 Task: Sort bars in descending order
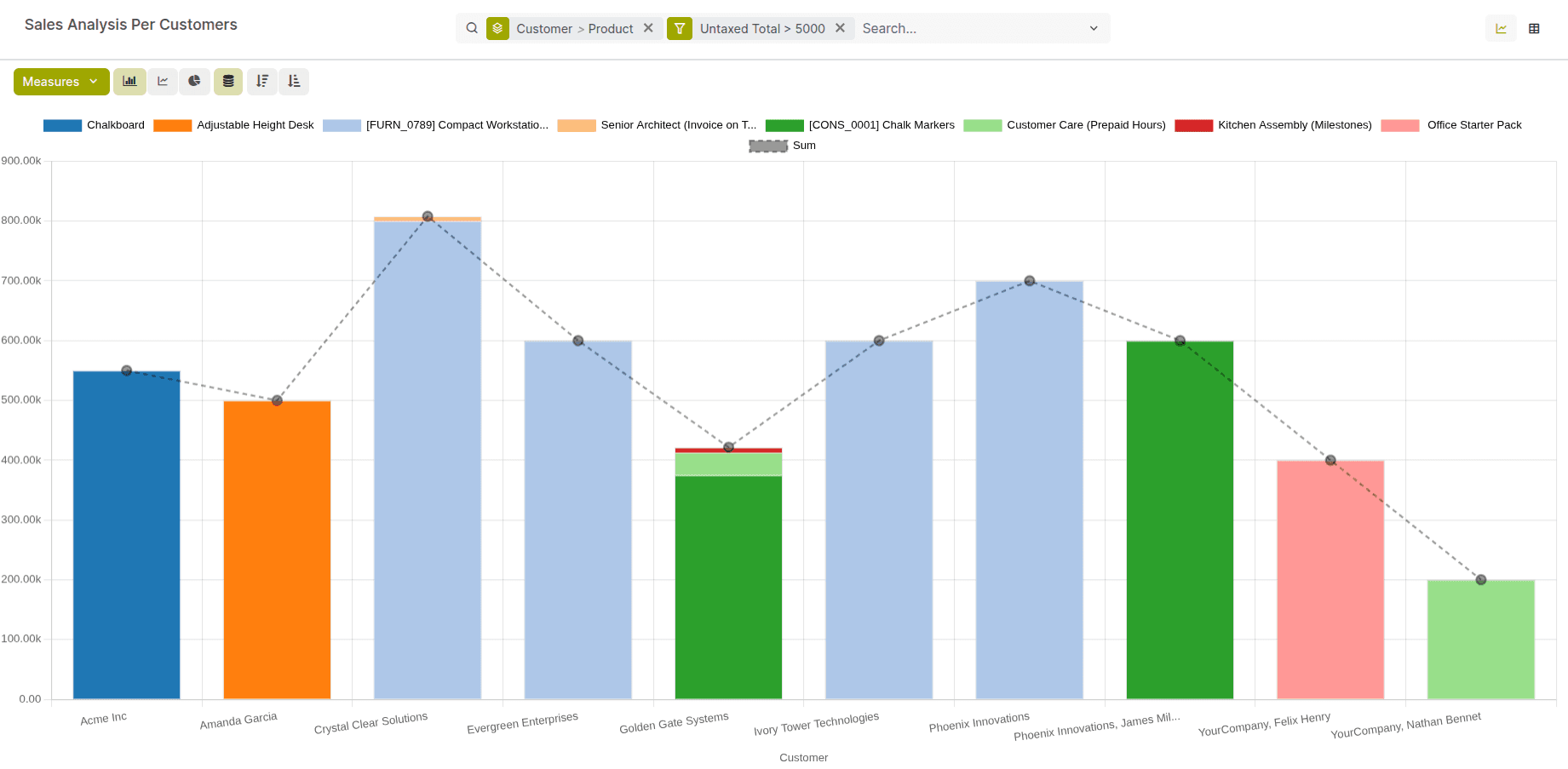261,81
